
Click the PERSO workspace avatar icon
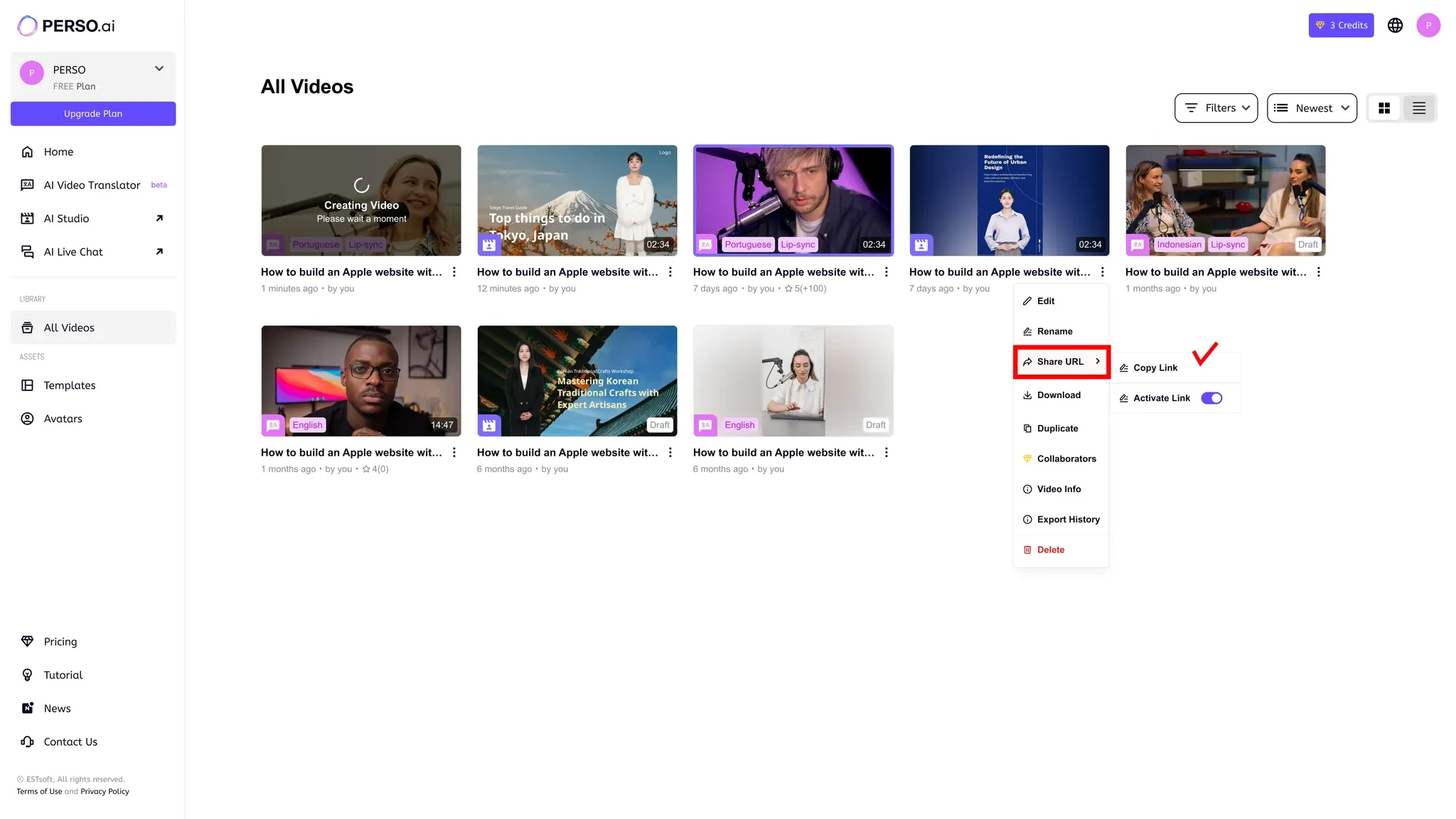click(31, 73)
